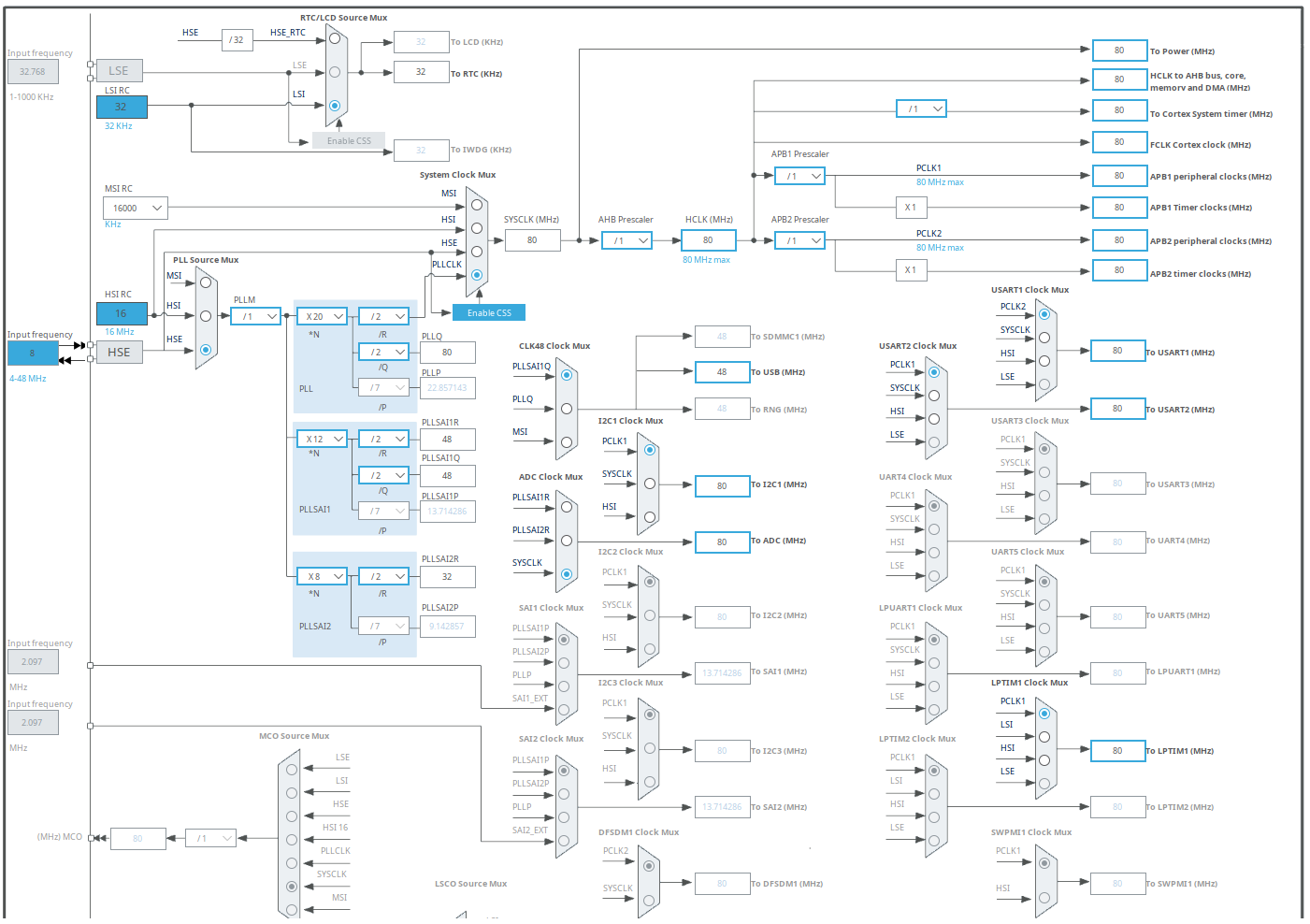Open the PLLM divider dropdown
The image size is (1310, 924).
(x=256, y=317)
